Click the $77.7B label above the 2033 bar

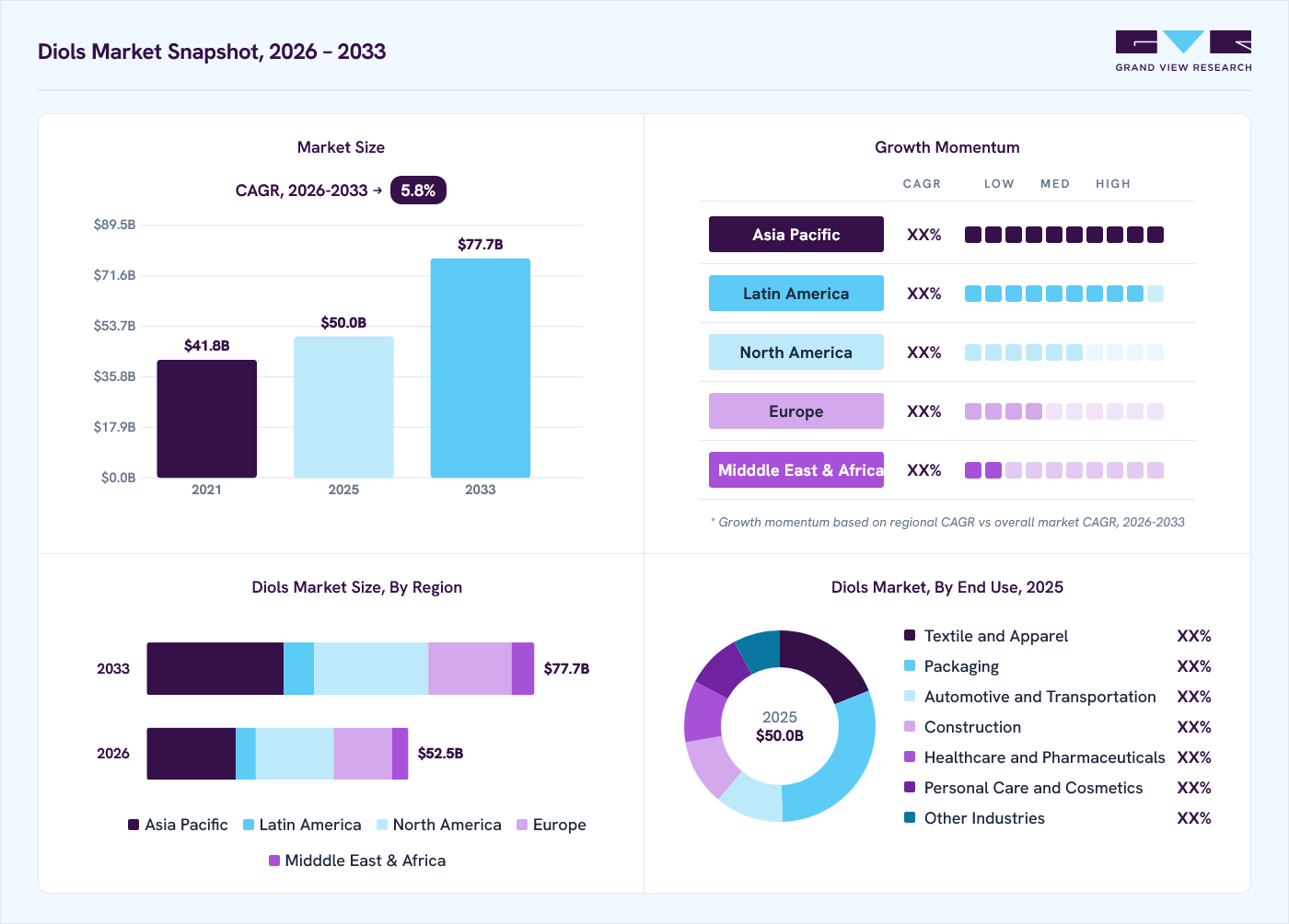coord(481,245)
